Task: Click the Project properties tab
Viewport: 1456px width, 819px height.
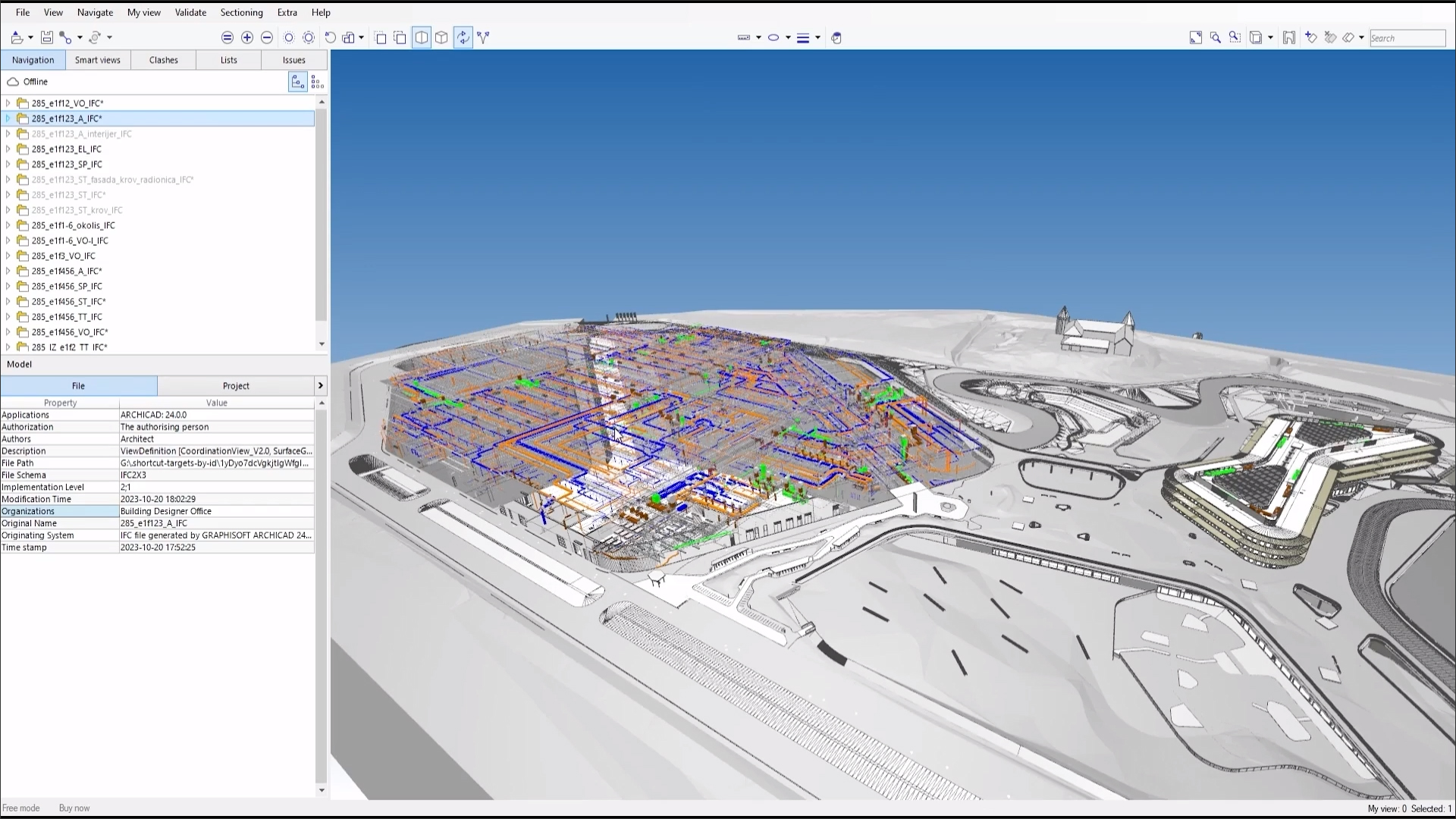Action: [236, 386]
